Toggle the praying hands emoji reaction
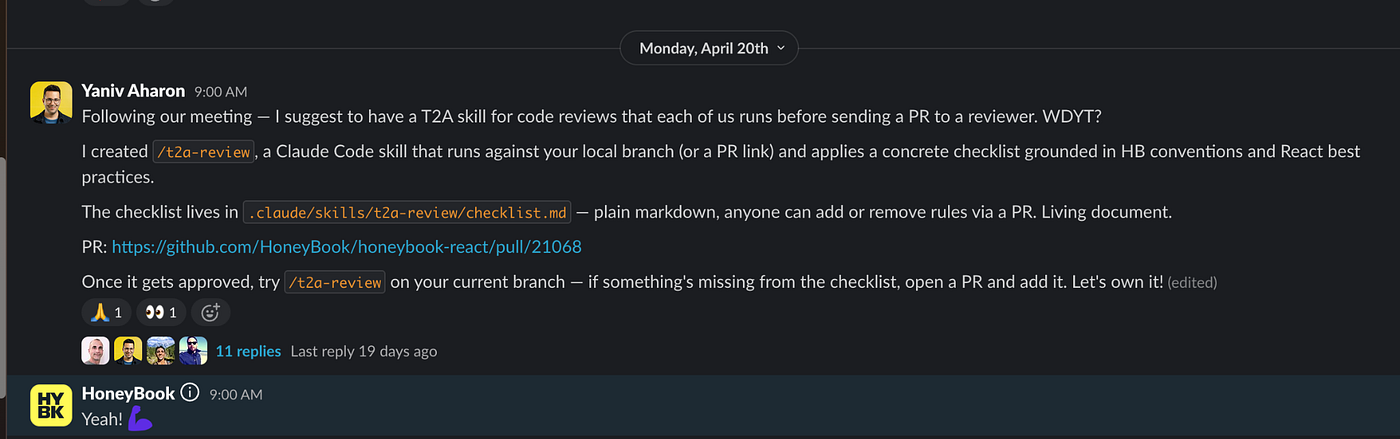The image size is (1400, 439). click(106, 313)
